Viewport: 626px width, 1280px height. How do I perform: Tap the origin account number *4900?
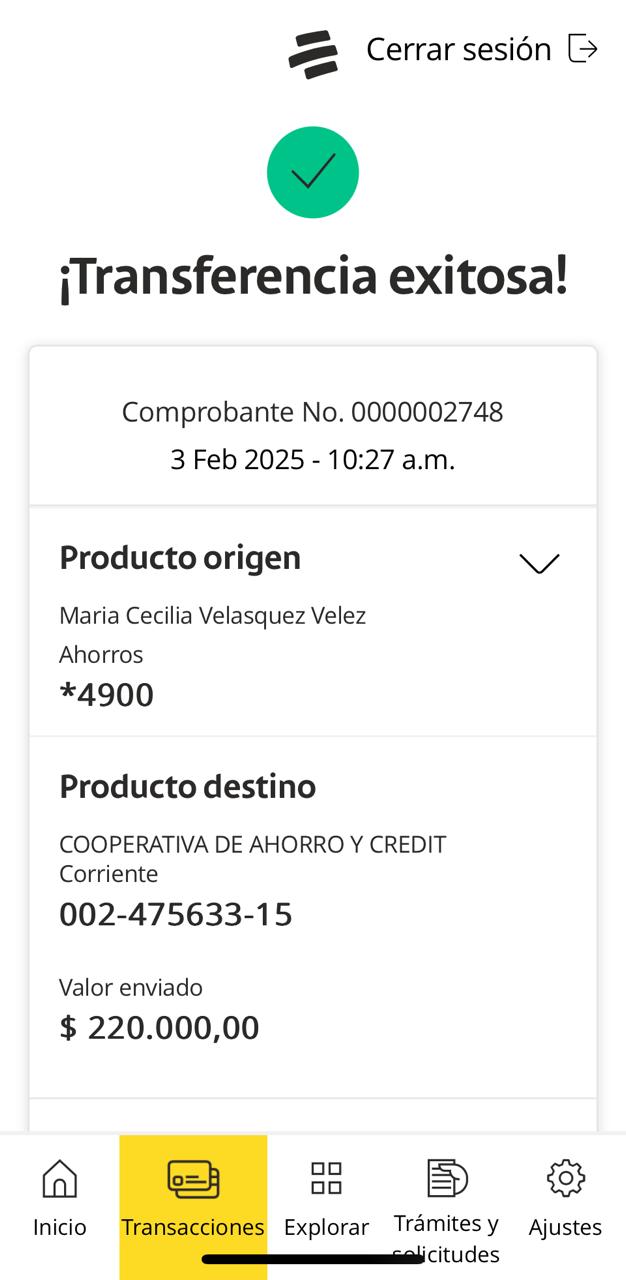pyautogui.click(x=107, y=695)
